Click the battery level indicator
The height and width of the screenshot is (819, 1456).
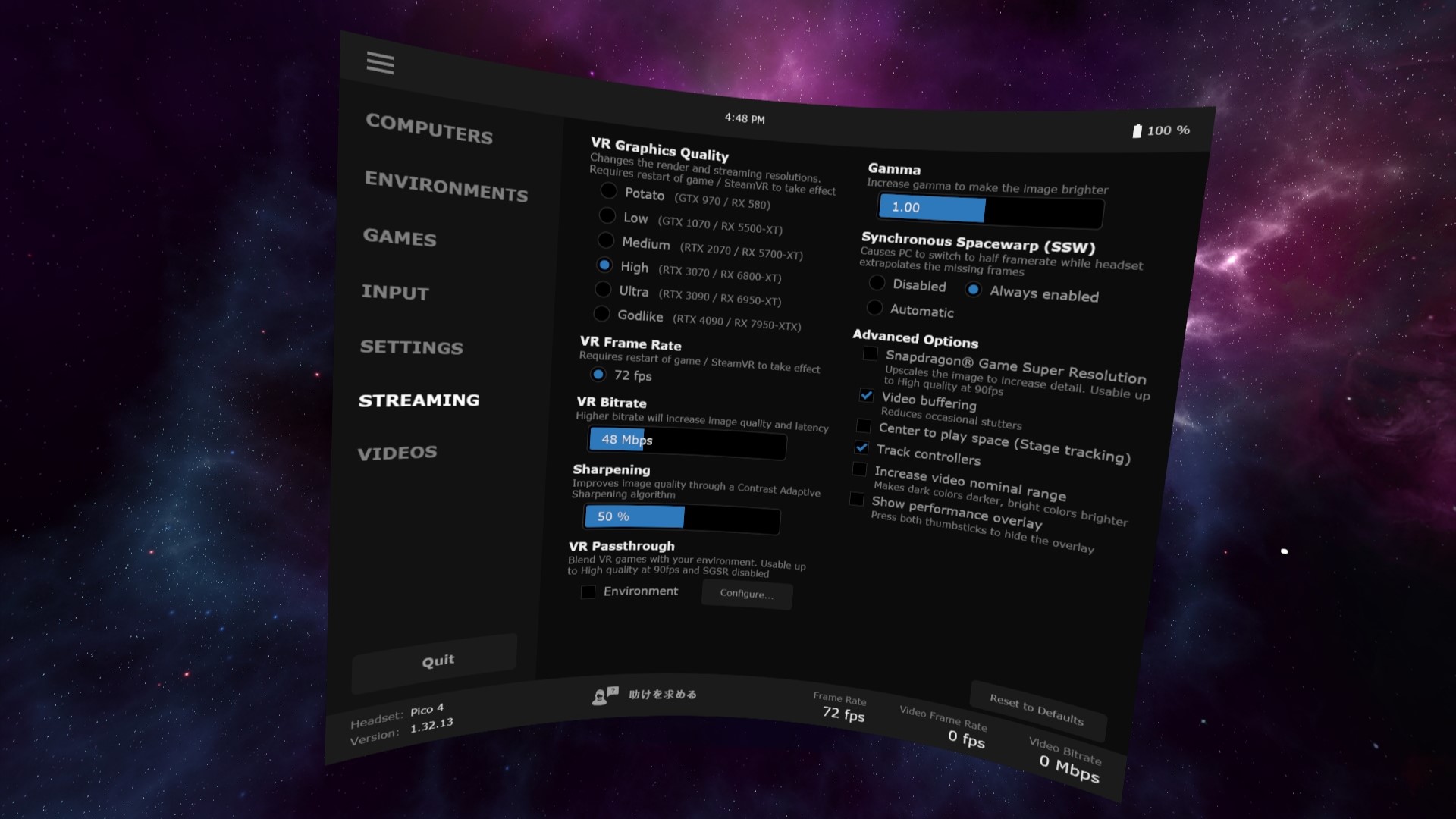pos(1160,130)
